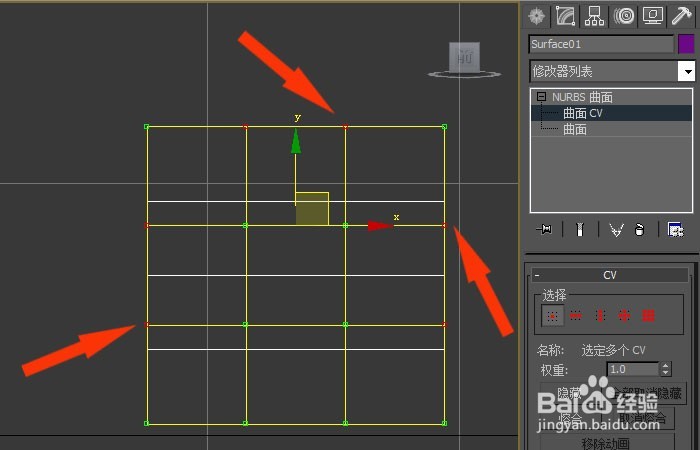Open the Display panel tab
Viewport: 700px width, 450px height.
point(652,16)
